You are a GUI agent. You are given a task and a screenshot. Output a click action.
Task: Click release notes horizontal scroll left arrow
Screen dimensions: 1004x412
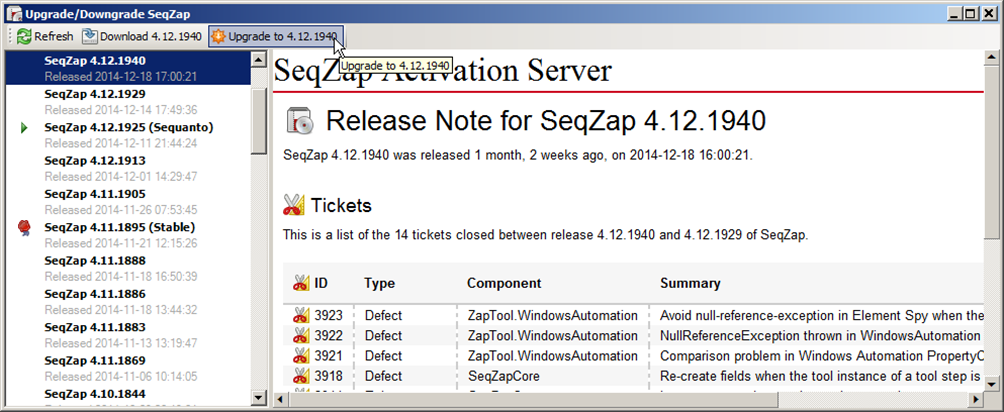point(280,399)
